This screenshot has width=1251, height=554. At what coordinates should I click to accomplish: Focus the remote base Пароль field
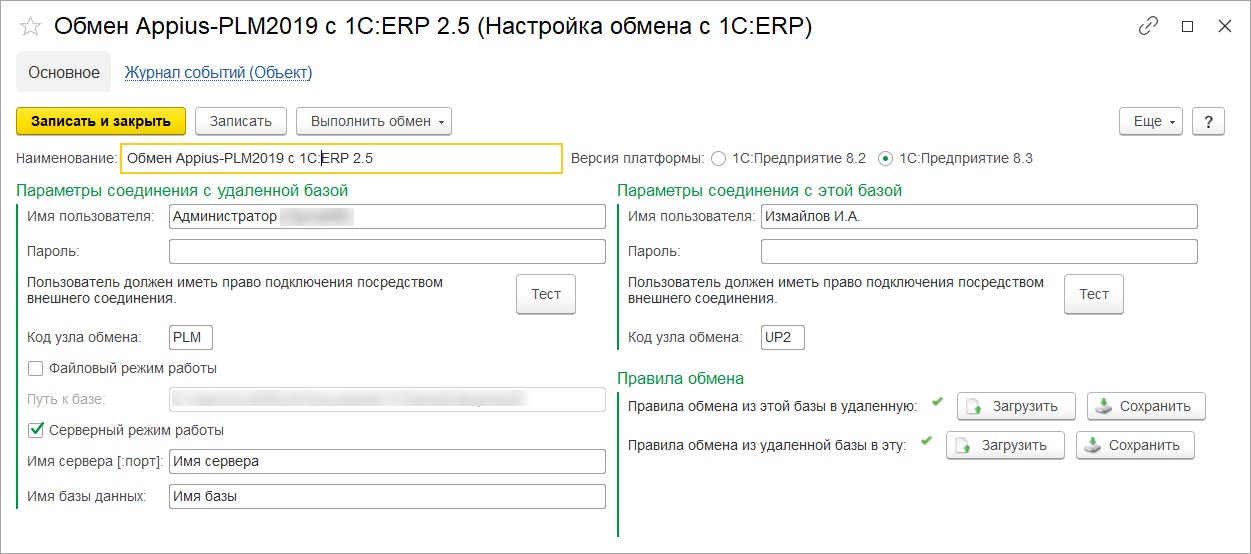click(x=387, y=251)
